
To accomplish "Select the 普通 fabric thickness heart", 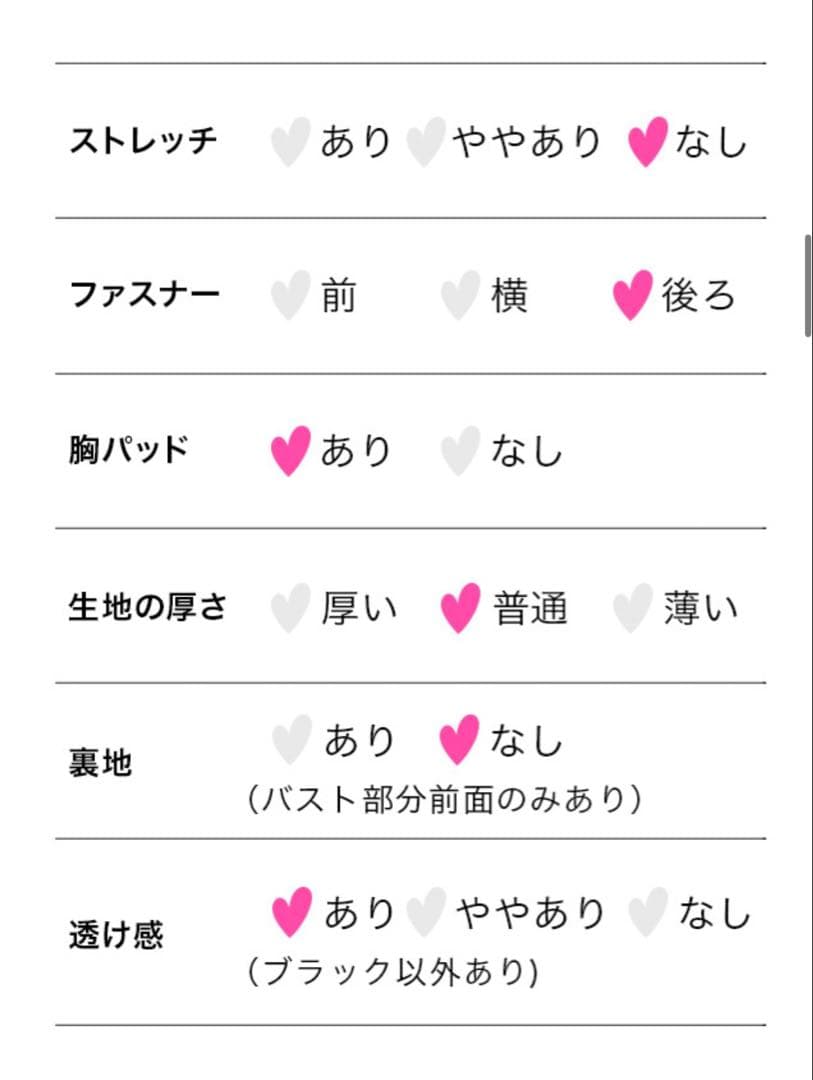I will (459, 608).
